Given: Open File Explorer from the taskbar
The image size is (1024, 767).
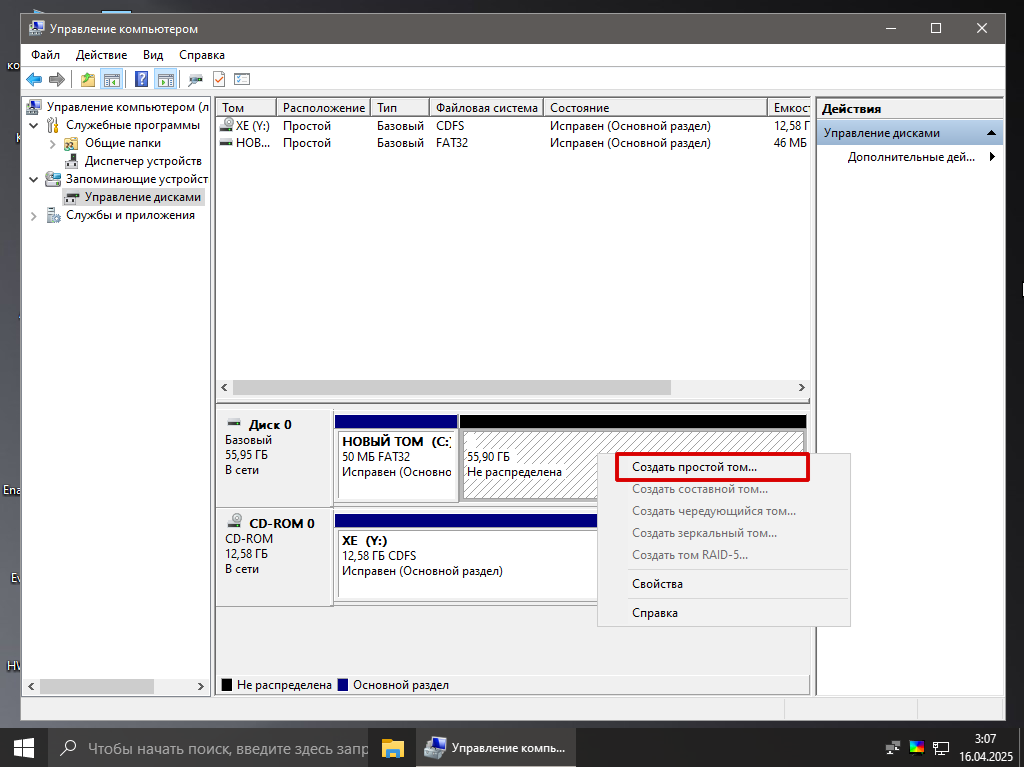Looking at the screenshot, I should tap(392, 747).
